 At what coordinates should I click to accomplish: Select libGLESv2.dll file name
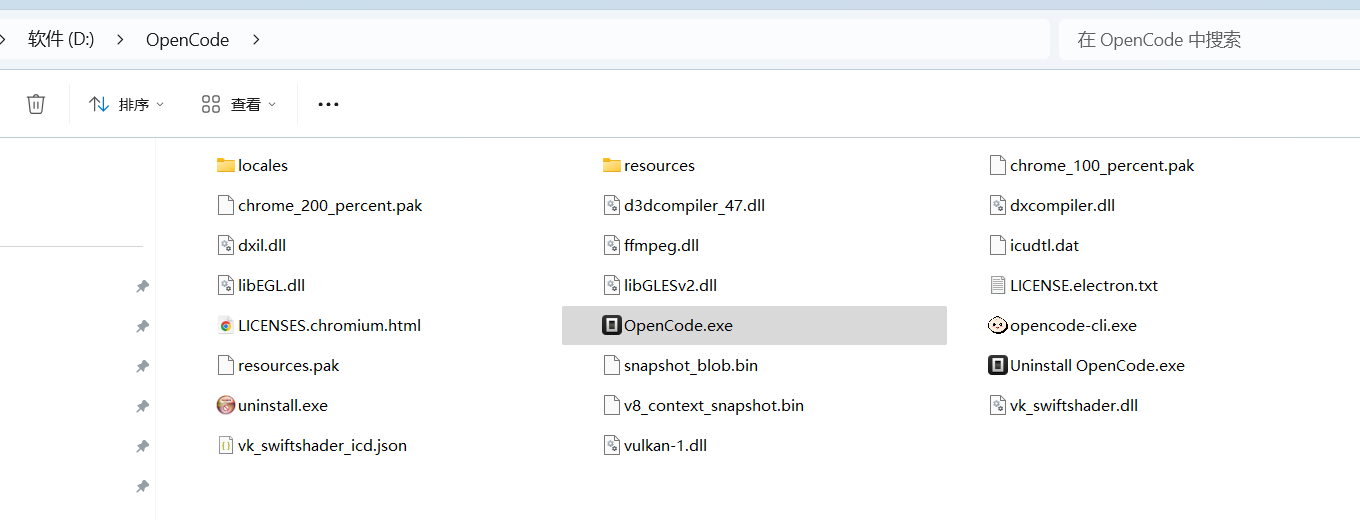[x=670, y=285]
